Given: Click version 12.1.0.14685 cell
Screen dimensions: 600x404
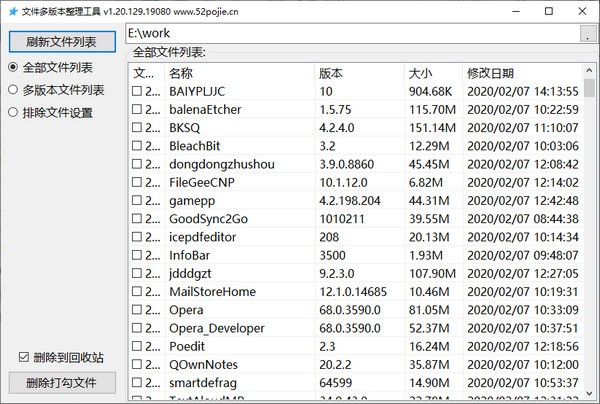Looking at the screenshot, I should [x=353, y=292].
